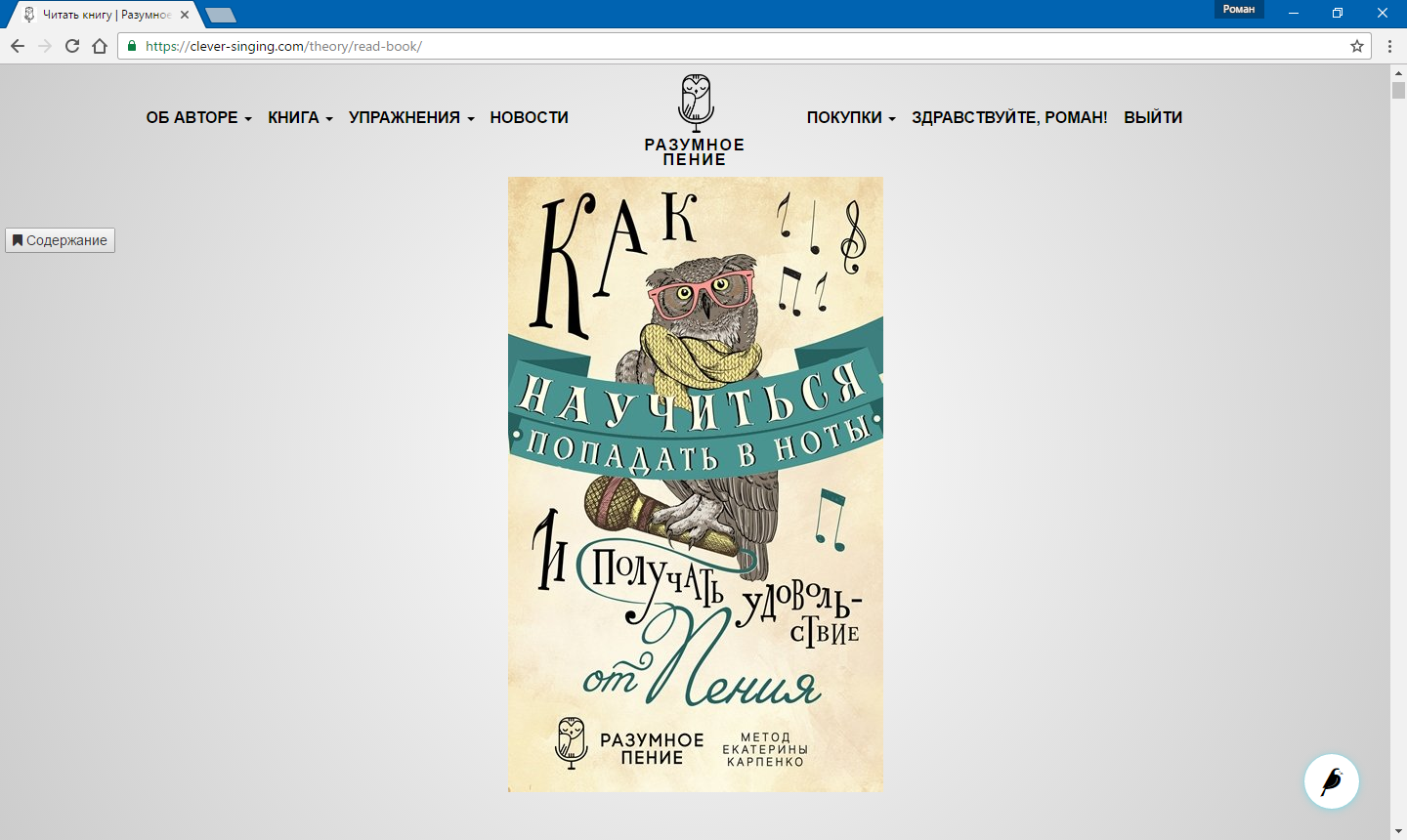Click 'Здравствуйте, Роман!' profile link
The image size is (1407, 840).
(1009, 117)
